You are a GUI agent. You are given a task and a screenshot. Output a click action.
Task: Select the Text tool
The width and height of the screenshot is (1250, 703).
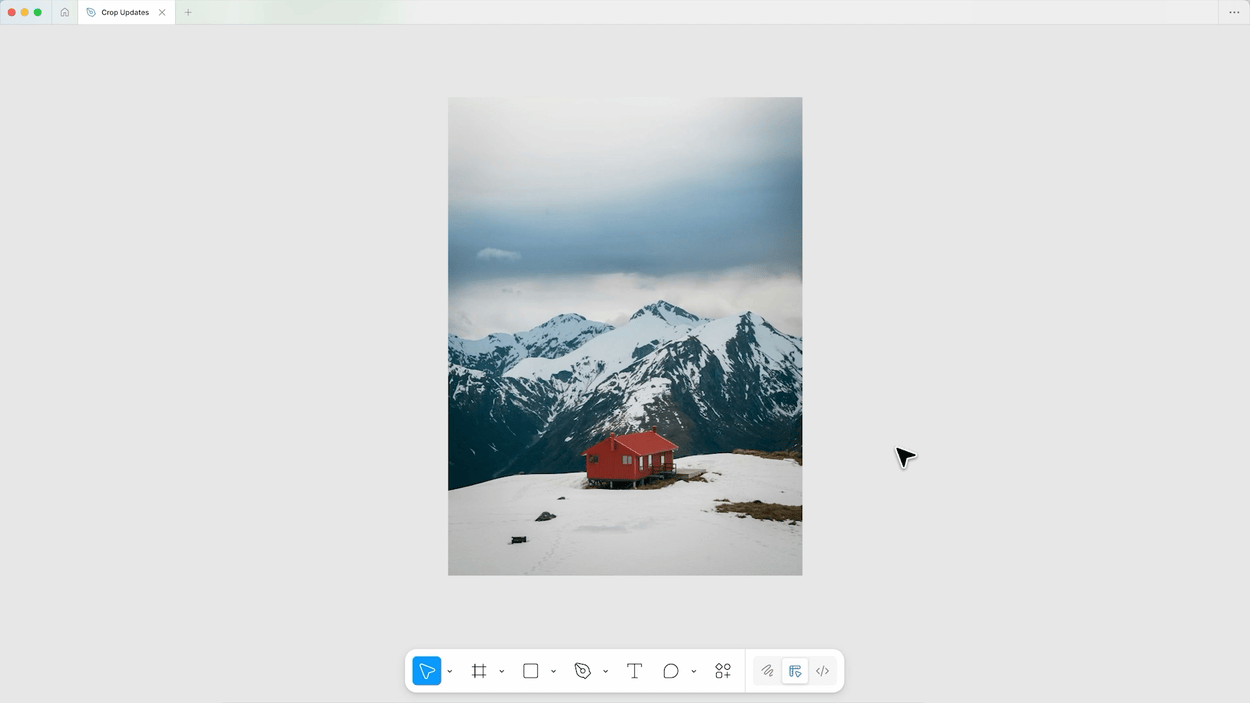634,671
